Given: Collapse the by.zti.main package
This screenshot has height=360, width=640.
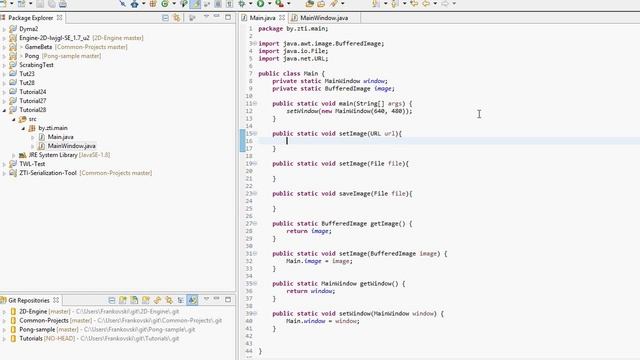Looking at the screenshot, I should point(23,128).
